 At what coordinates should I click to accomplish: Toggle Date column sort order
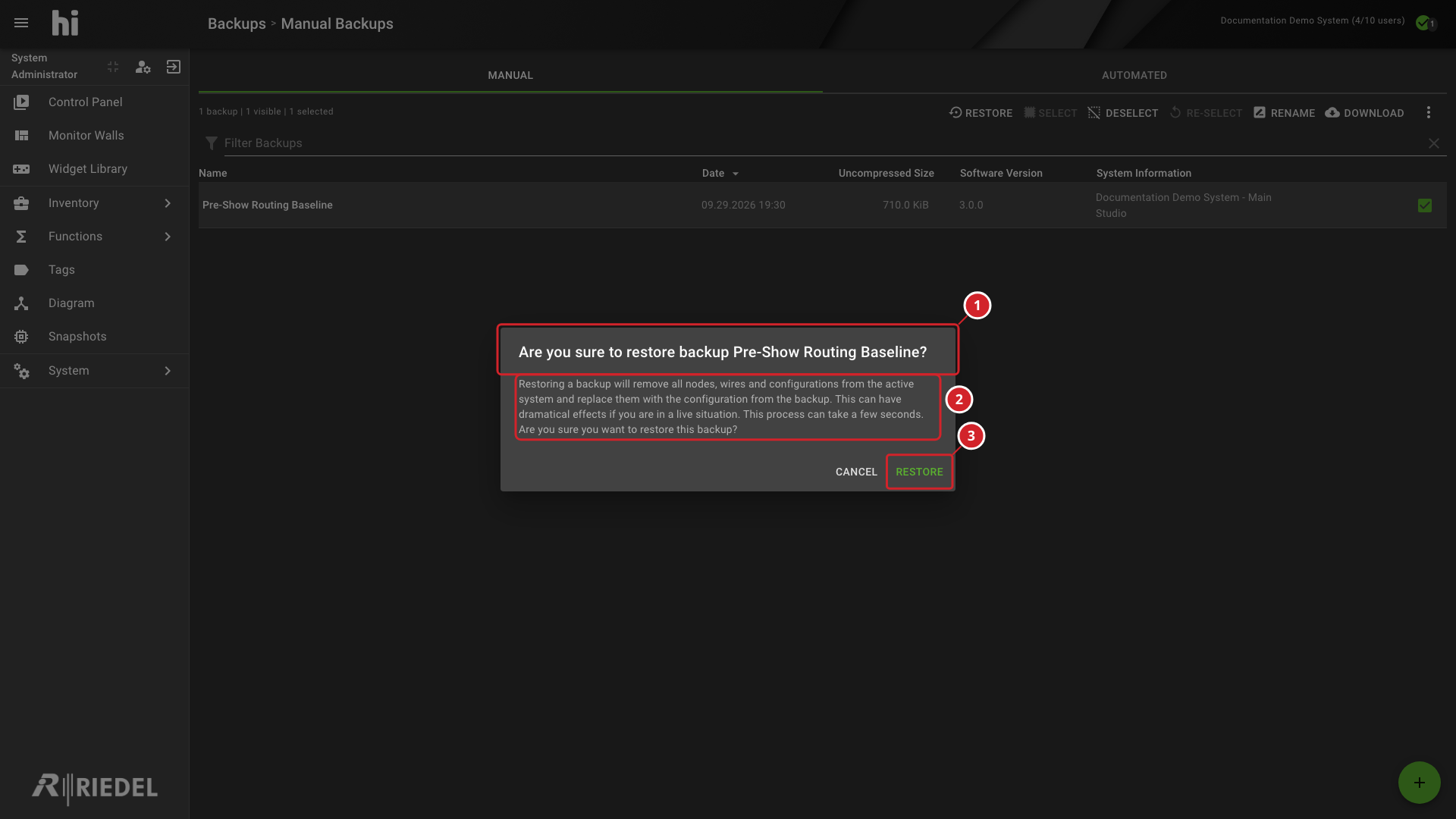tap(720, 173)
